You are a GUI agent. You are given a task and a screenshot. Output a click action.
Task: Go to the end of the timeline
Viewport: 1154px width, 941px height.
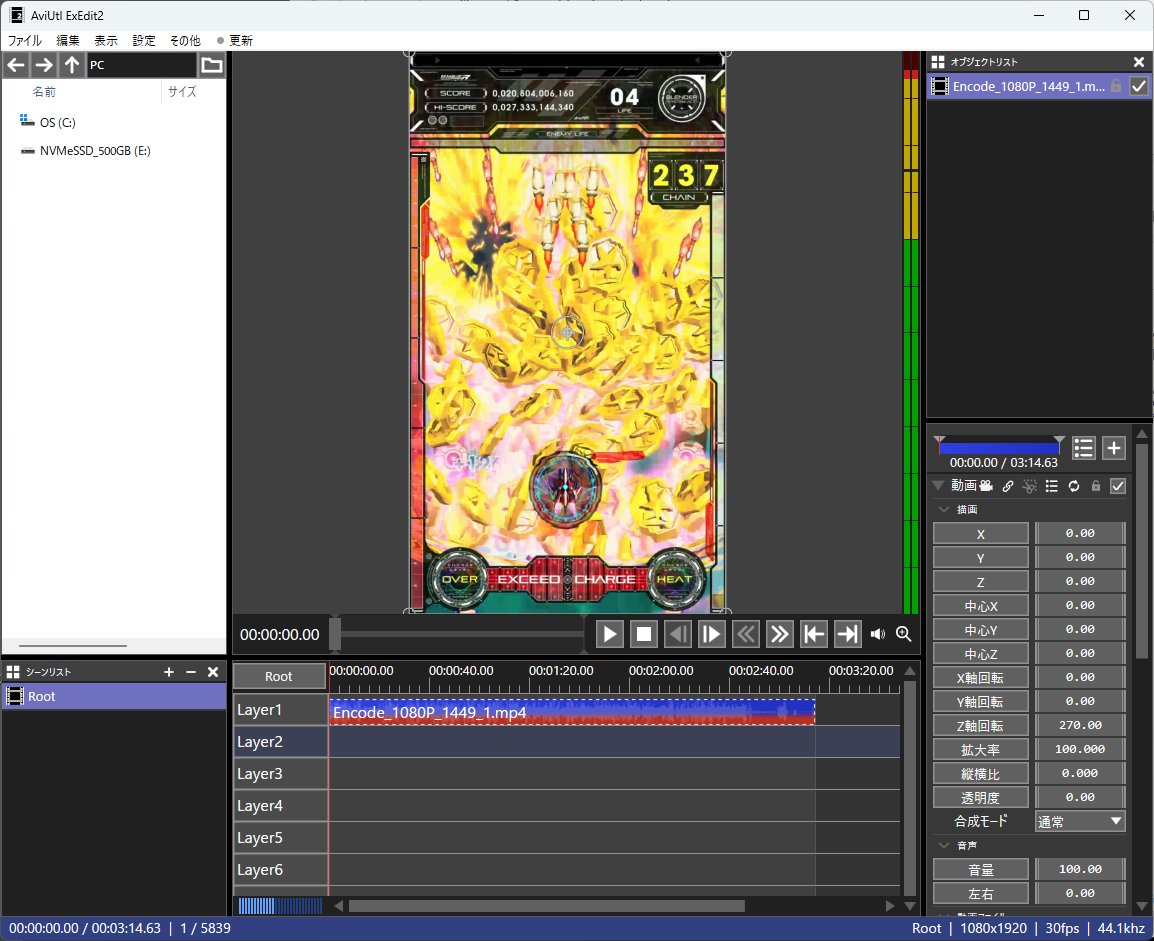(847, 634)
